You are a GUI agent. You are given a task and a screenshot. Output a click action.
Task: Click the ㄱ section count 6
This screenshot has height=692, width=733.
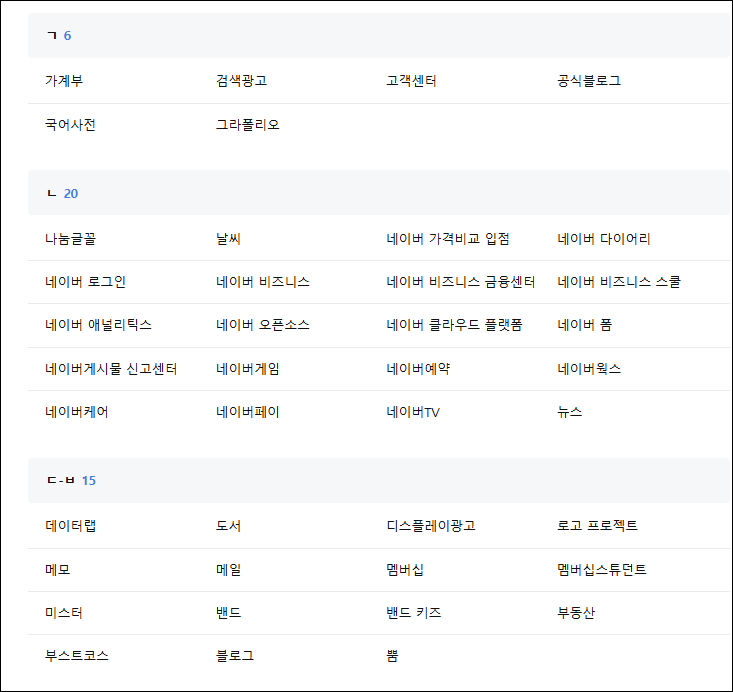coord(67,36)
